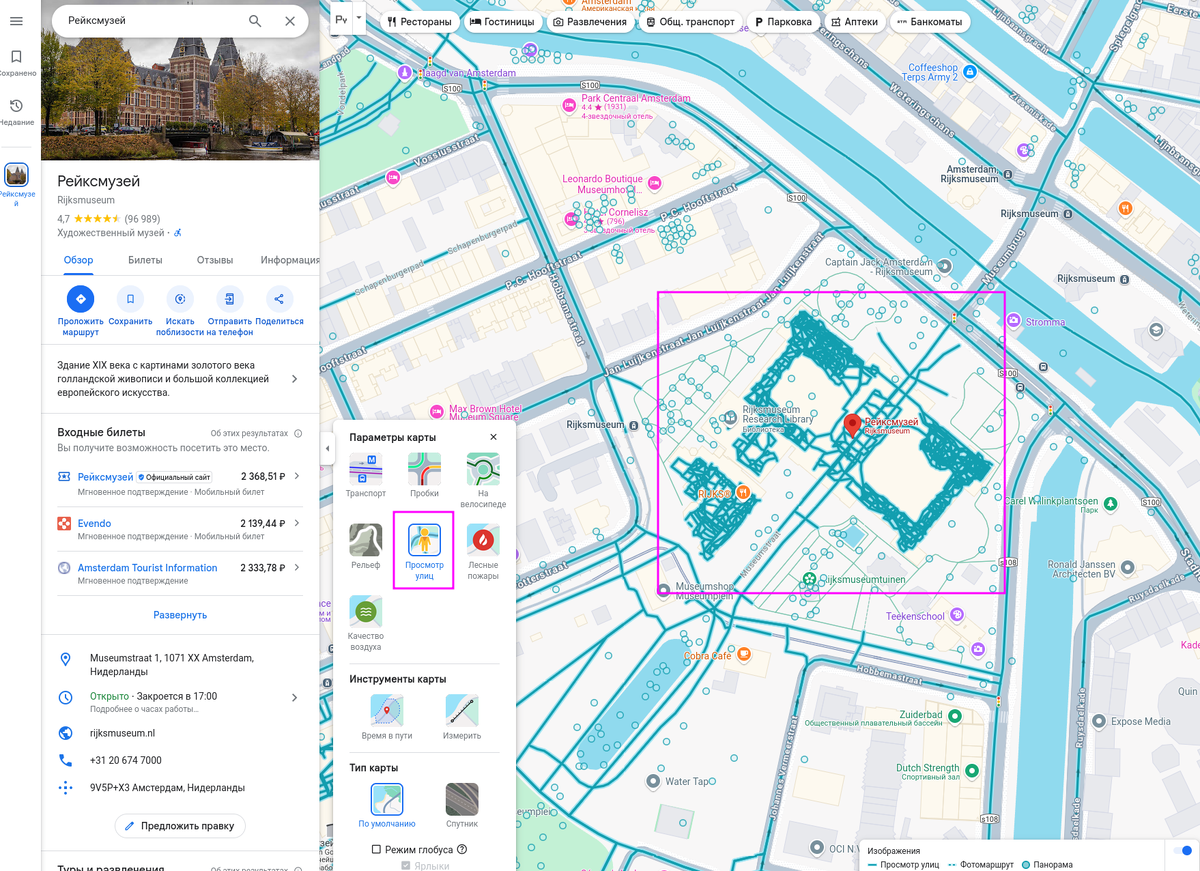Open the Рейксмузей official ticket link
This screenshot has width=1200, height=871.
[x=105, y=477]
